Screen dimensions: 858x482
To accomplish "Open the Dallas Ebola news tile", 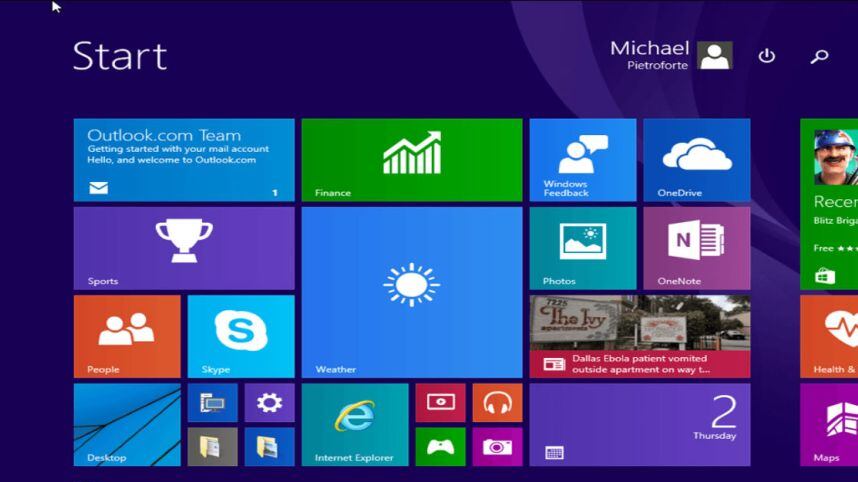I will [639, 335].
